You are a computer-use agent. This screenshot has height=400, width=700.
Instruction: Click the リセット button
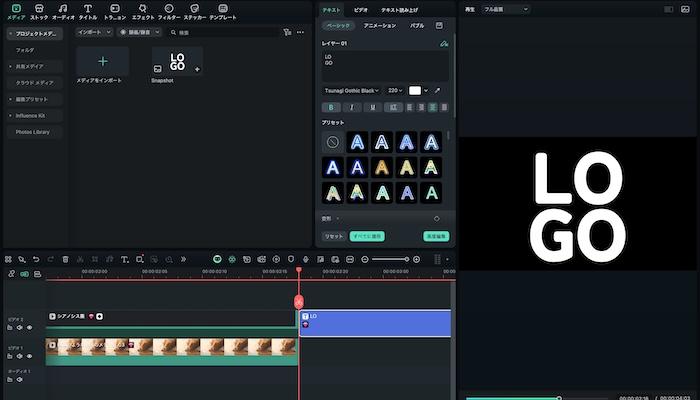click(332, 236)
